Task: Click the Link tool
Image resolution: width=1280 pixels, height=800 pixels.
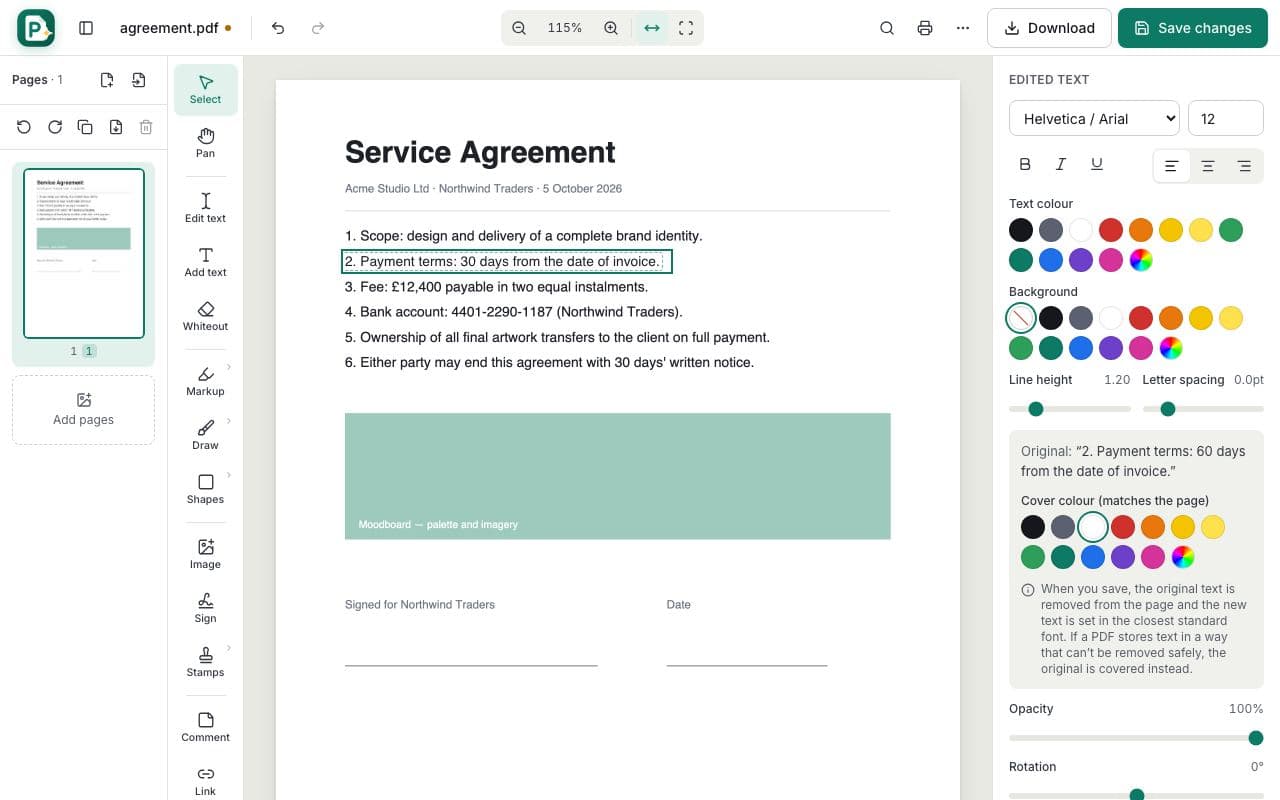Action: (205, 781)
